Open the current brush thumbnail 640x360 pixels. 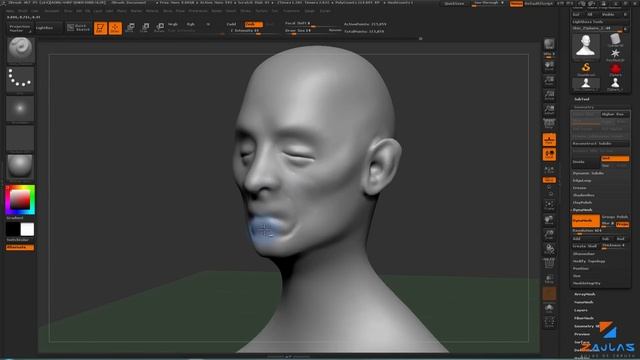[x=20, y=50]
